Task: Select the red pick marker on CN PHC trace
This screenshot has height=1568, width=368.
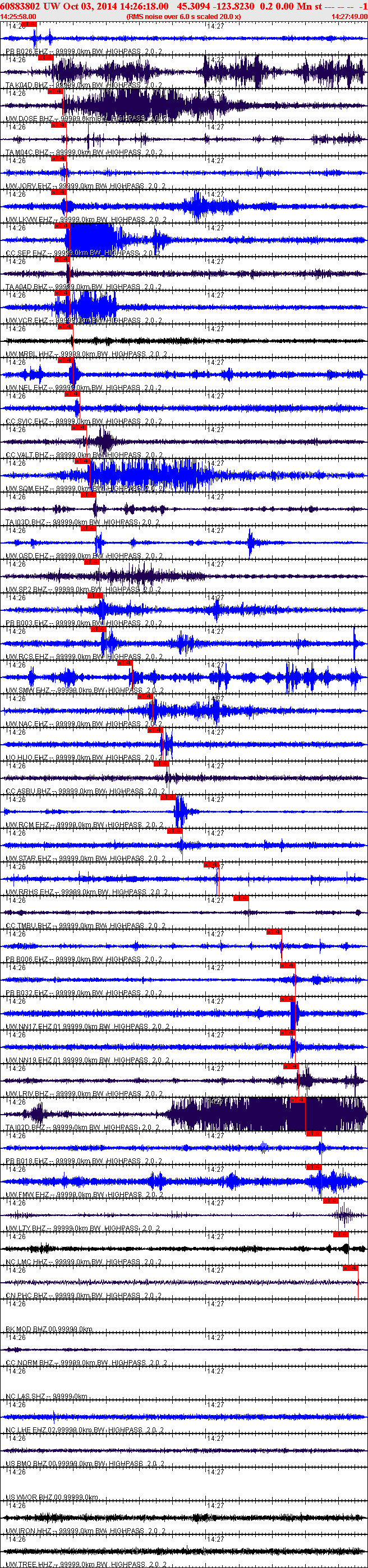Action: 349,1269
